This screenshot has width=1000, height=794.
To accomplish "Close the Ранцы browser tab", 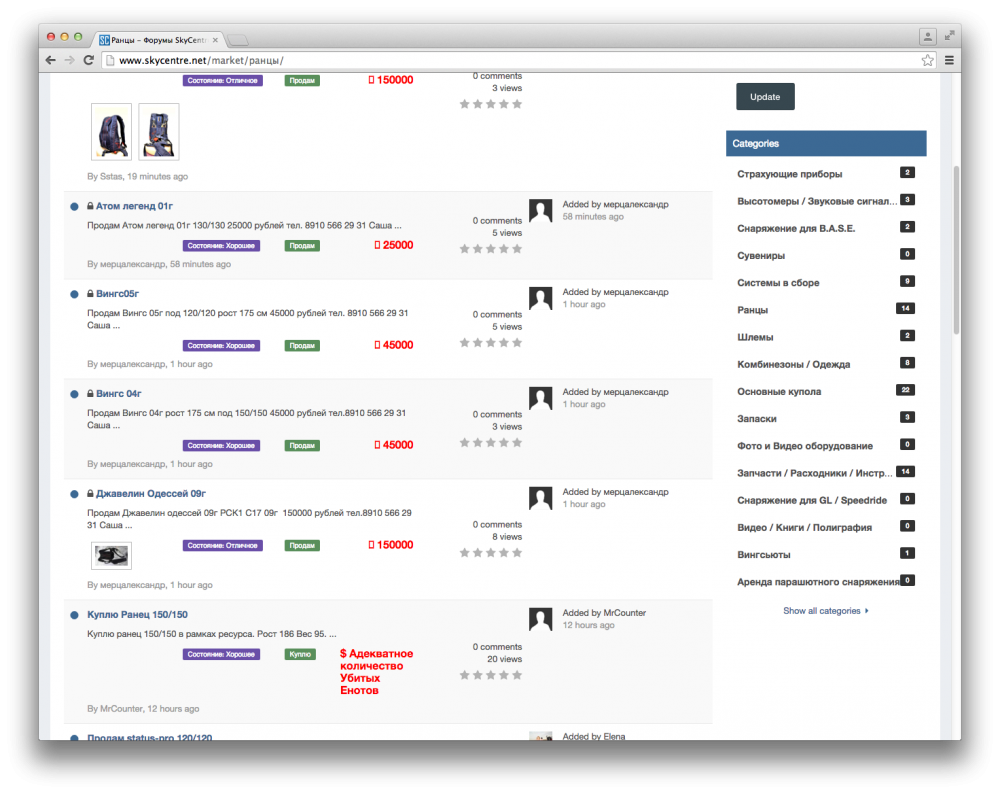I will [215, 40].
